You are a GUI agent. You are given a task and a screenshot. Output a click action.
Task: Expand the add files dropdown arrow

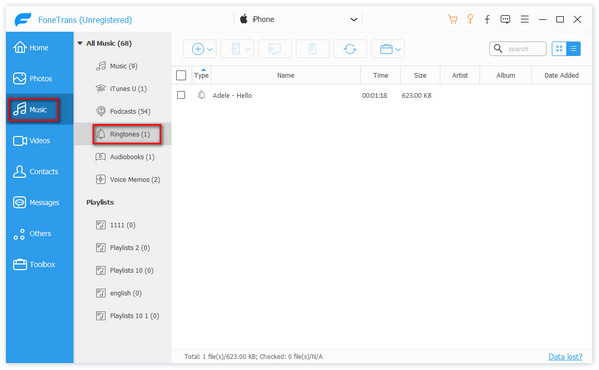[210, 49]
